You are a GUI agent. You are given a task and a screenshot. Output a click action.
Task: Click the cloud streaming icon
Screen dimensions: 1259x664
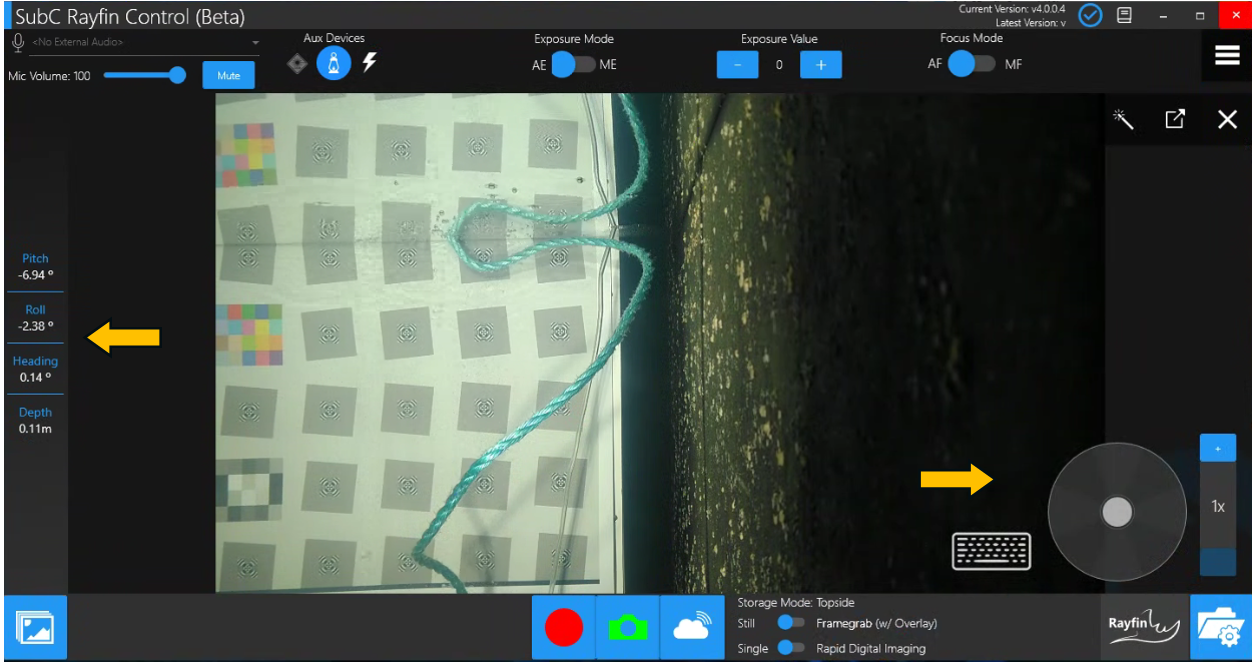click(x=692, y=628)
